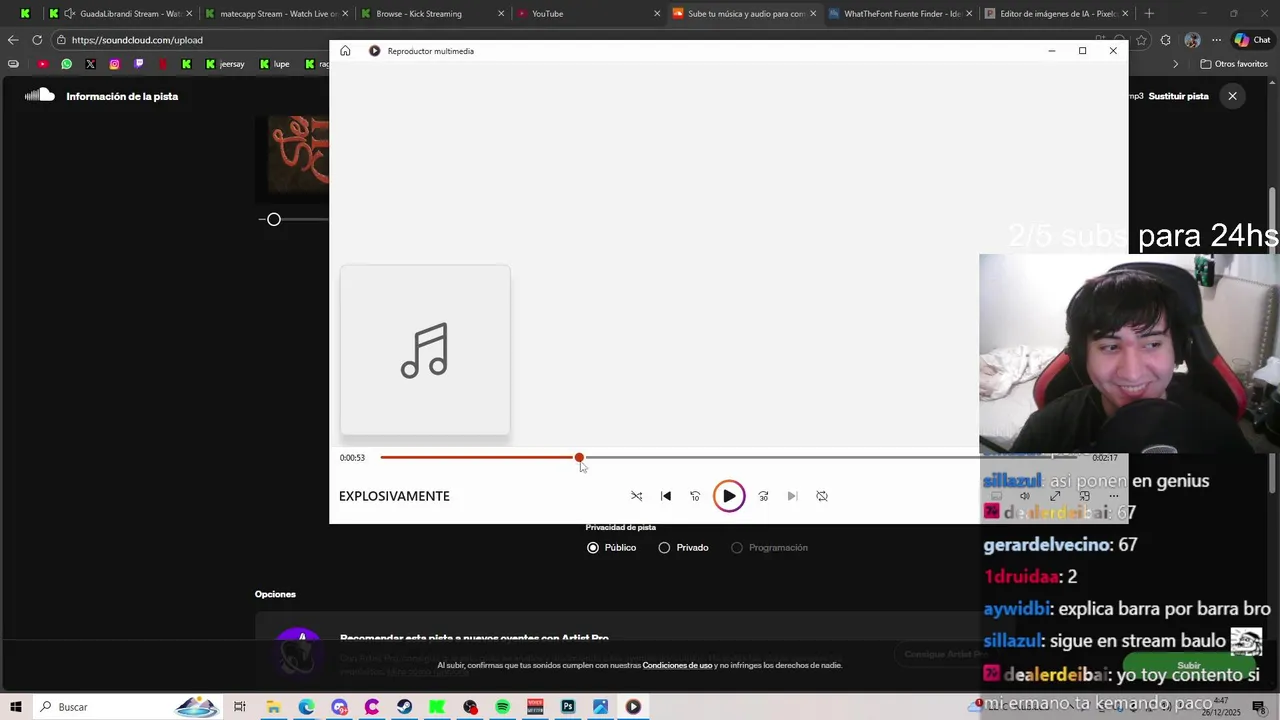Click the browser back arrow
Viewport: 1280px width, 720px height.
13,40
